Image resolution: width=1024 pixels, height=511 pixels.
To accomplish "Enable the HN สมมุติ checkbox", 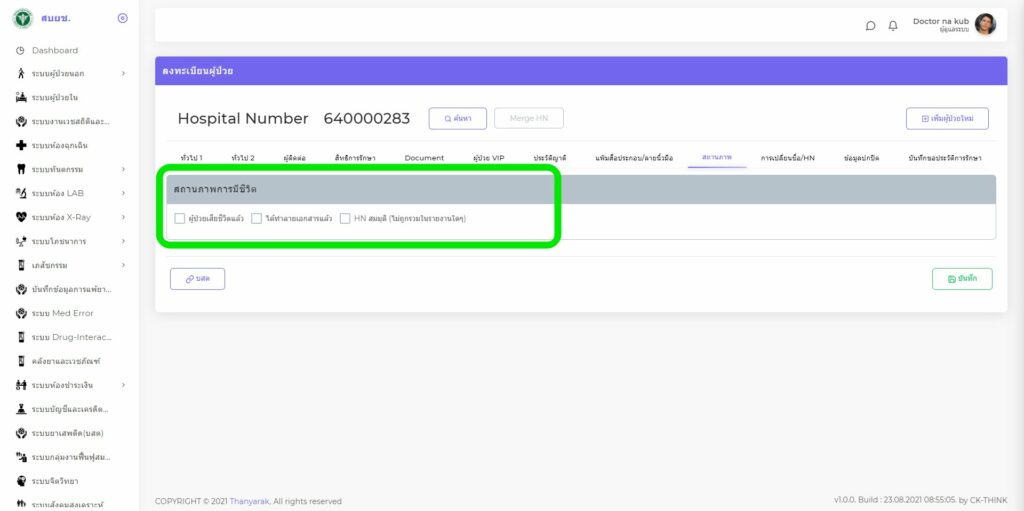I will (x=345, y=218).
